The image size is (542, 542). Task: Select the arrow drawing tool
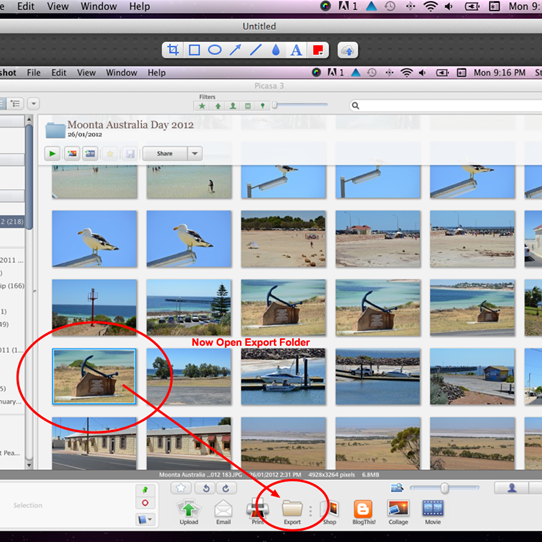tap(235, 50)
